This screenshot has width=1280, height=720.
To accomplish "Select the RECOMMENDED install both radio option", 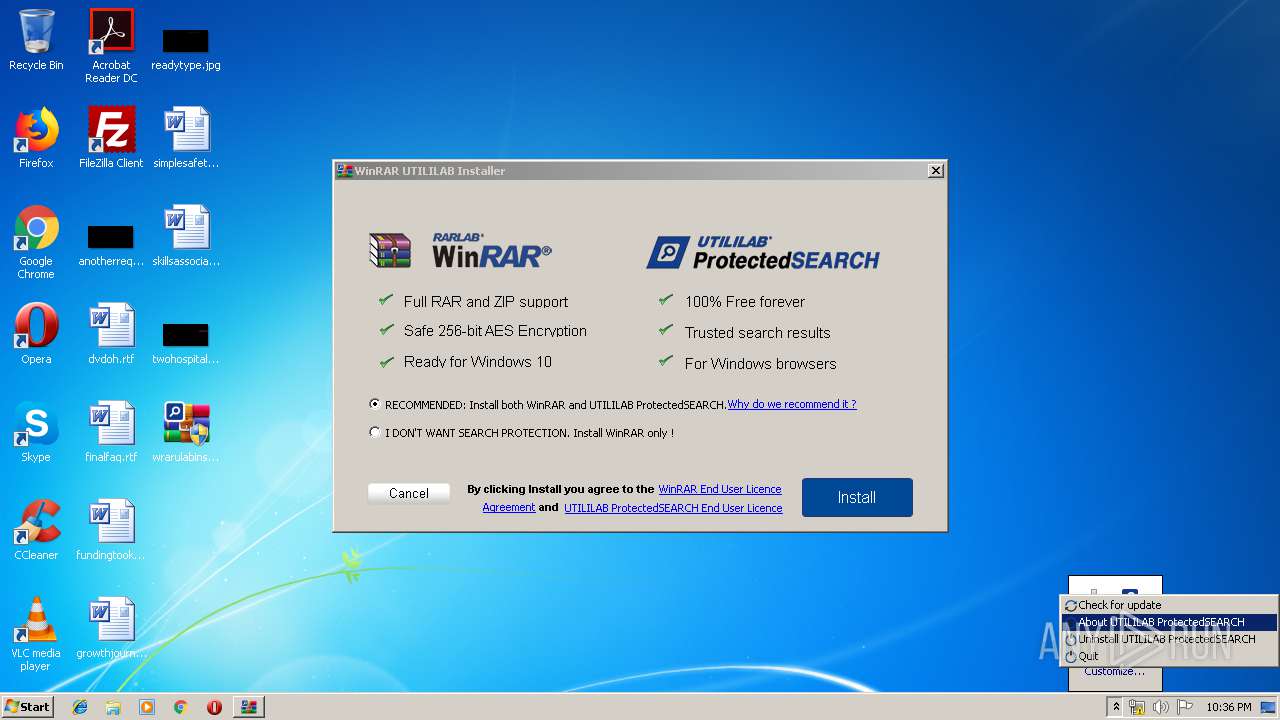I will coord(375,405).
